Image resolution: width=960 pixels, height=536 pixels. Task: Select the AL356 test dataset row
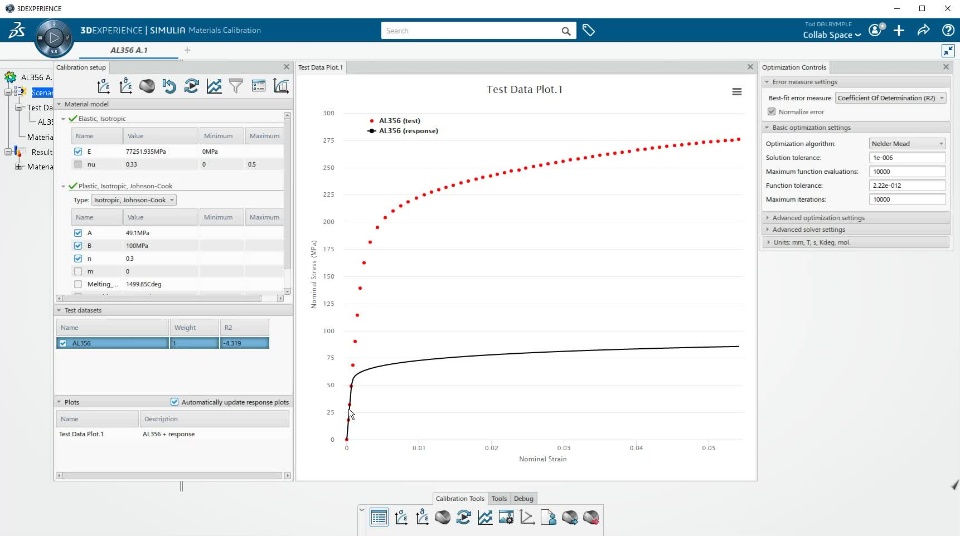(162, 343)
